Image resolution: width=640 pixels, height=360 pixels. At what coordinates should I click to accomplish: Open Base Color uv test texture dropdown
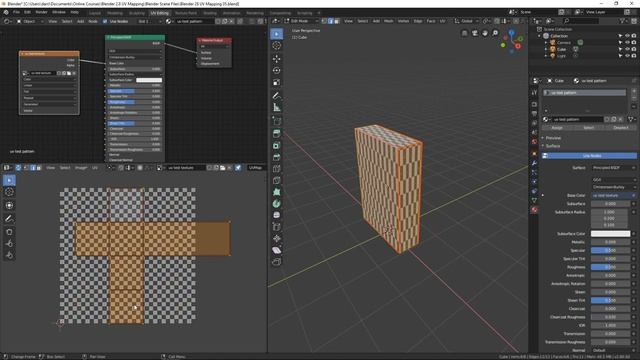click(613, 196)
